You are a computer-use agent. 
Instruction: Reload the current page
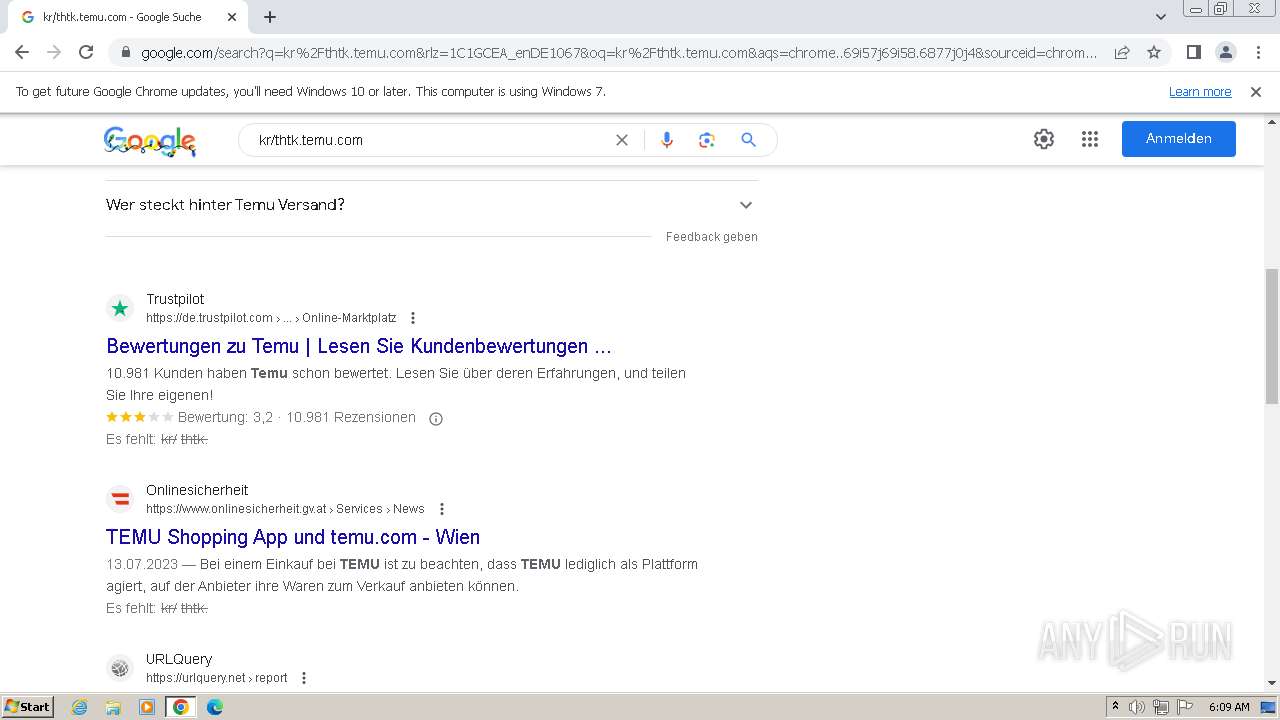tap(86, 52)
